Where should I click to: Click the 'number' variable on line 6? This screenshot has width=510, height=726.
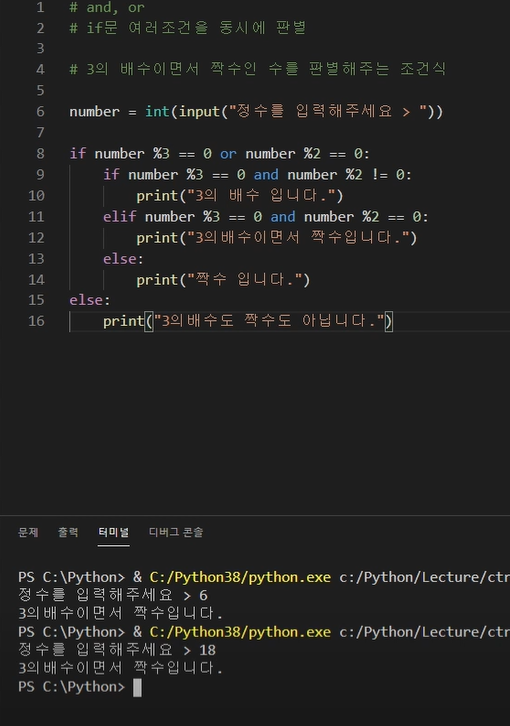94,112
